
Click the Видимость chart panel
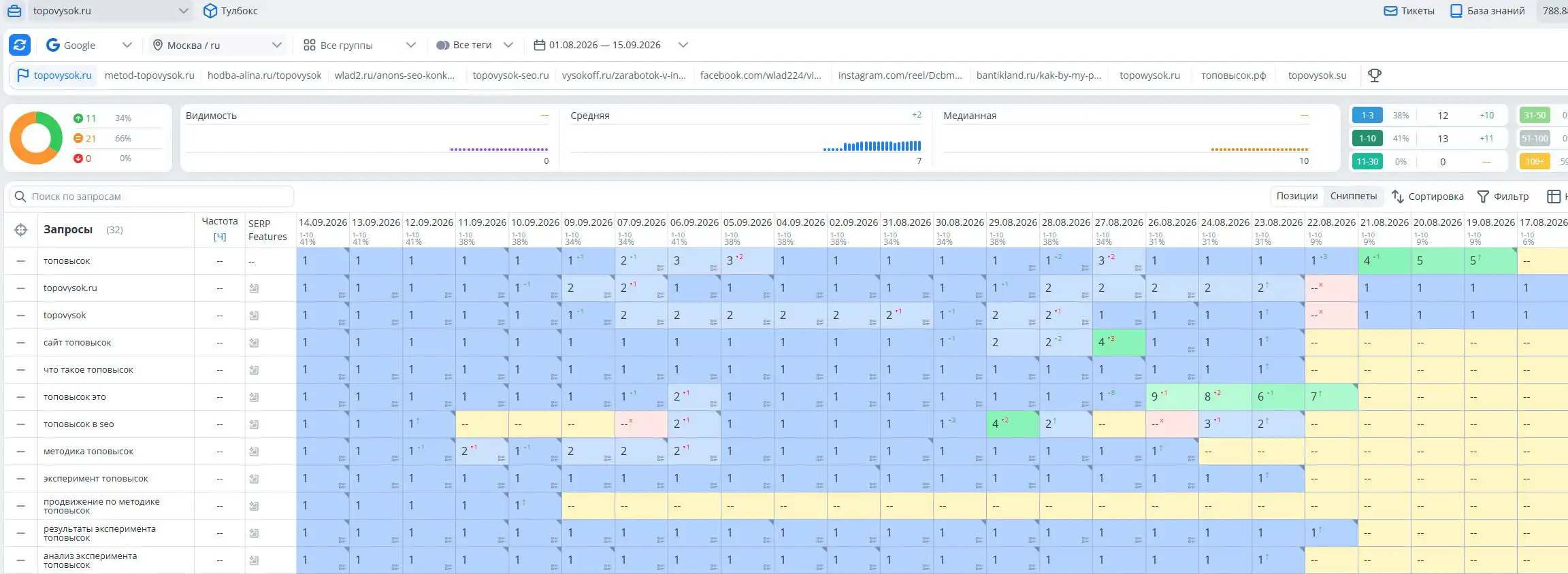pyautogui.click(x=367, y=138)
